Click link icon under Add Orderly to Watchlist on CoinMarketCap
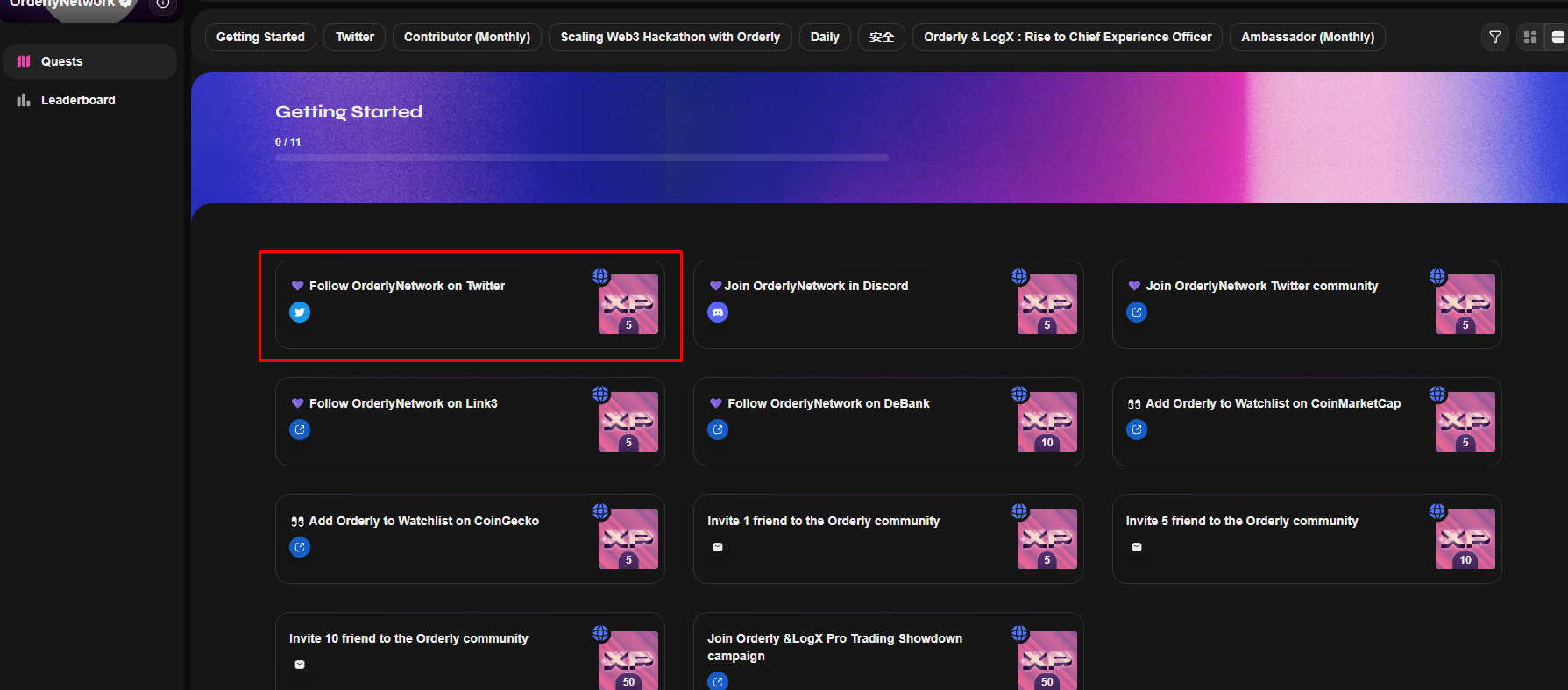Image resolution: width=1568 pixels, height=690 pixels. click(x=1137, y=430)
